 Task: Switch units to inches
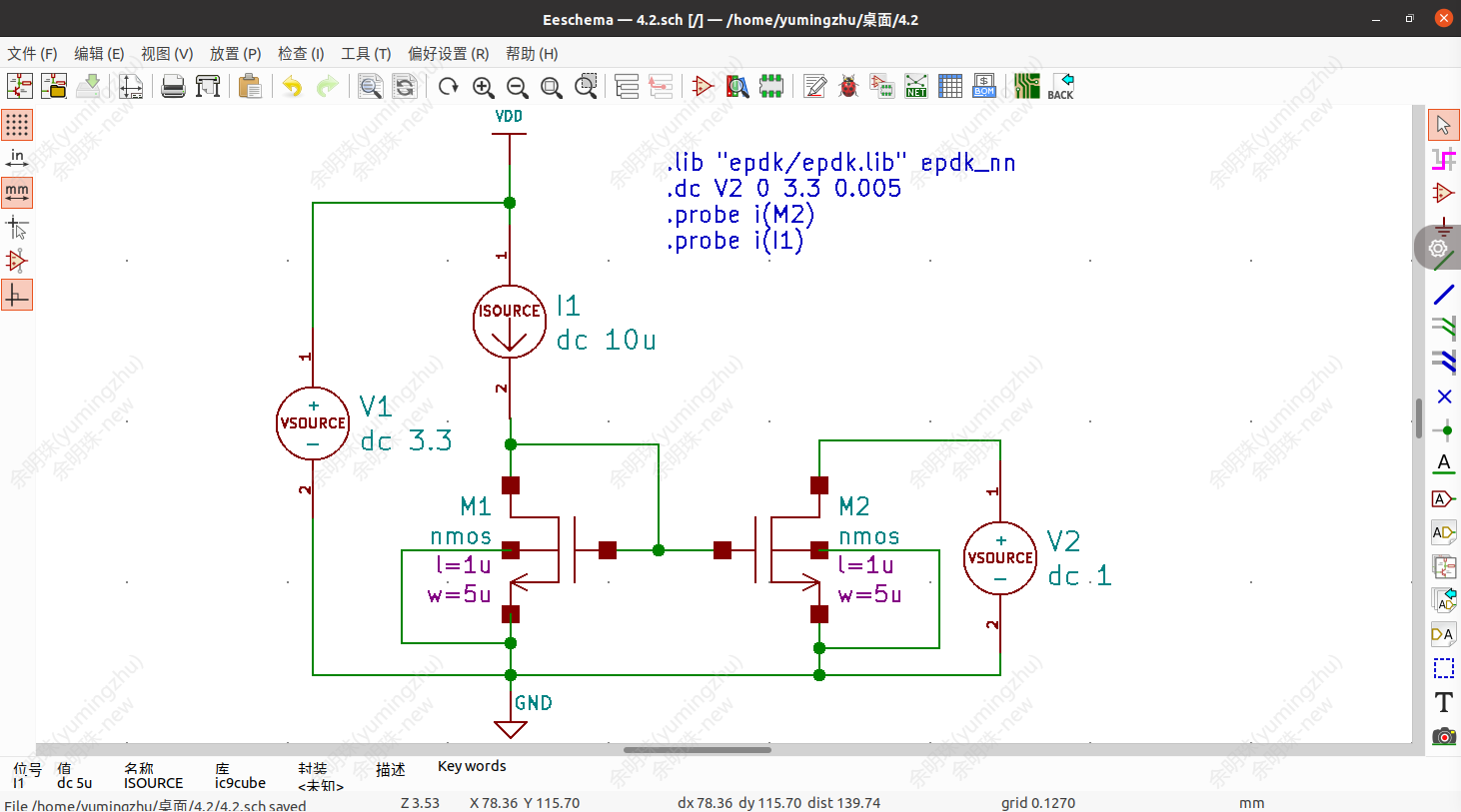point(17,158)
